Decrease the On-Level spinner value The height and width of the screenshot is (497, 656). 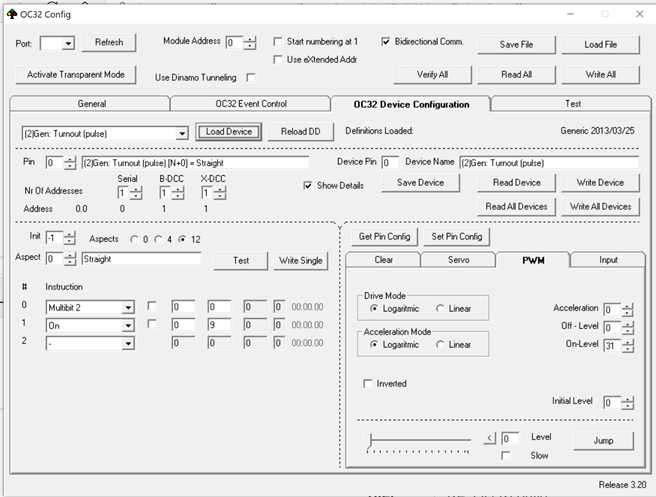(x=627, y=351)
